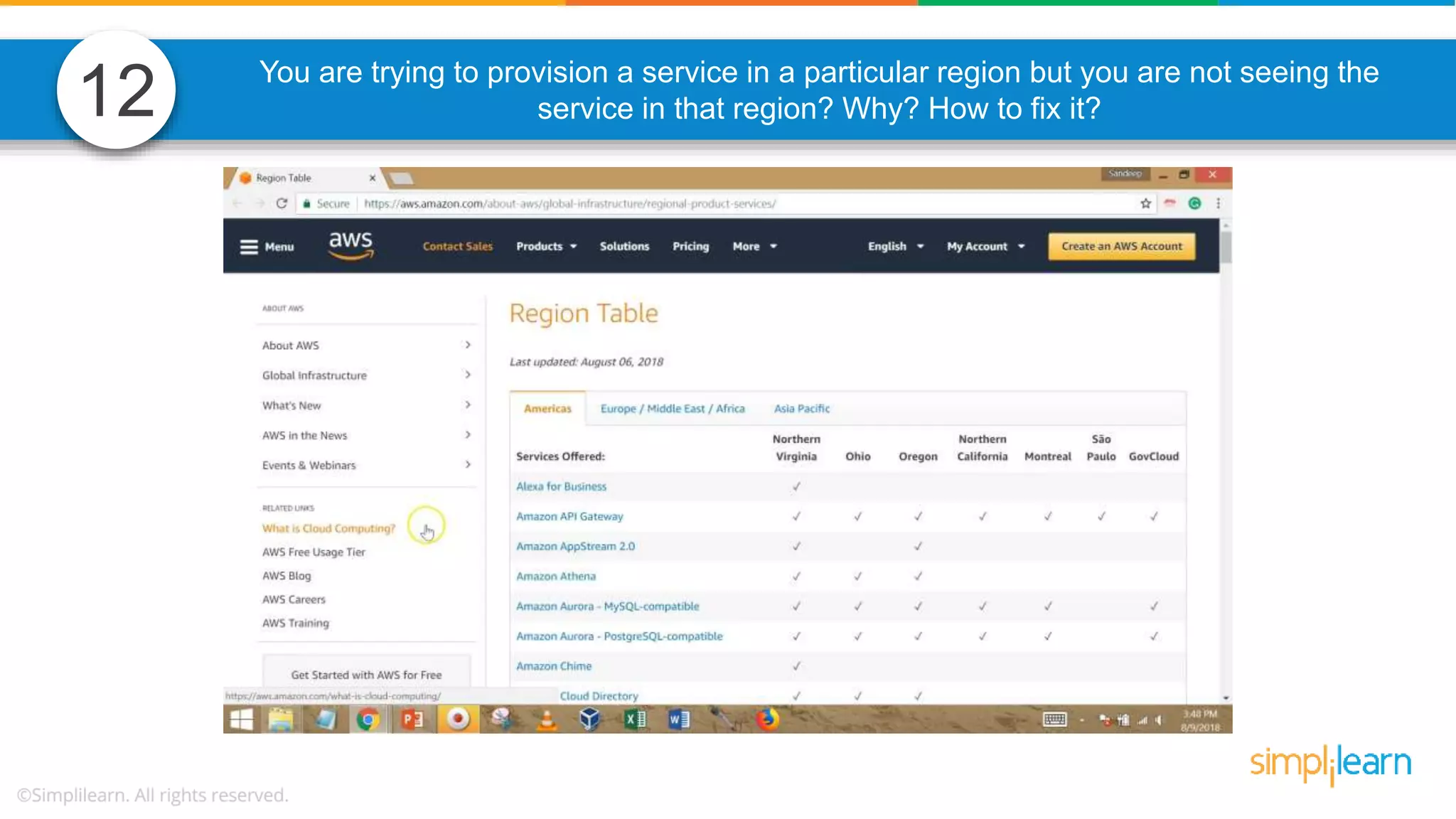Open the Amazon API Gateway service link
Screen dimensions: 1456x819
[569, 516]
